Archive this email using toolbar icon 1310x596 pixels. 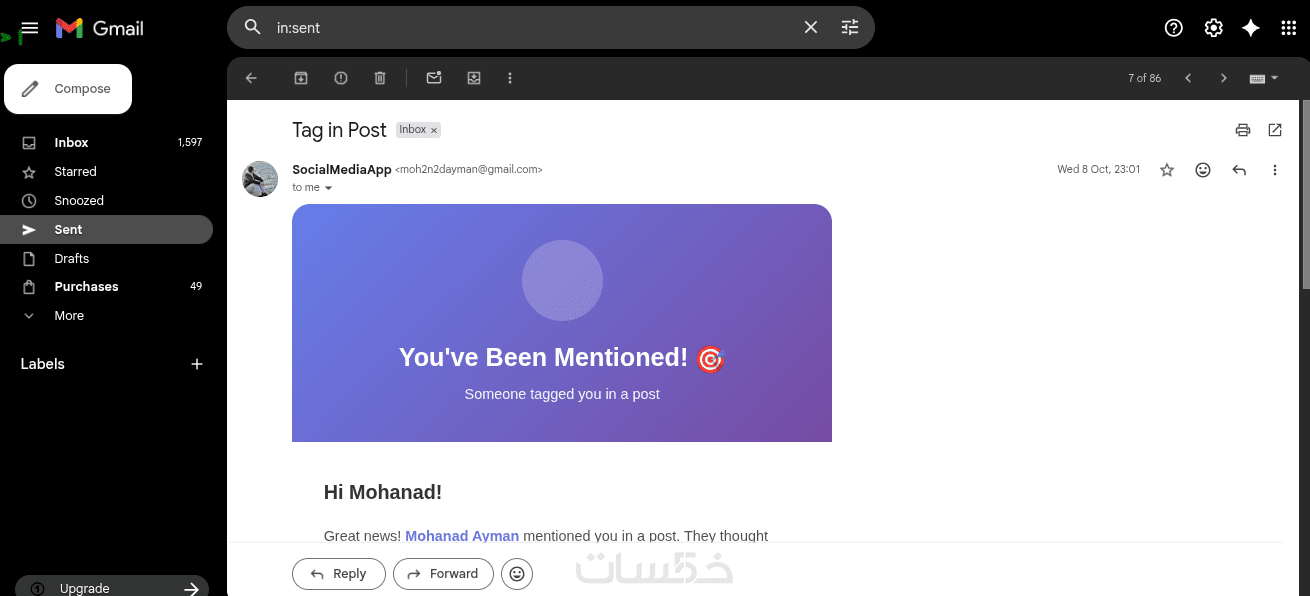[301, 78]
